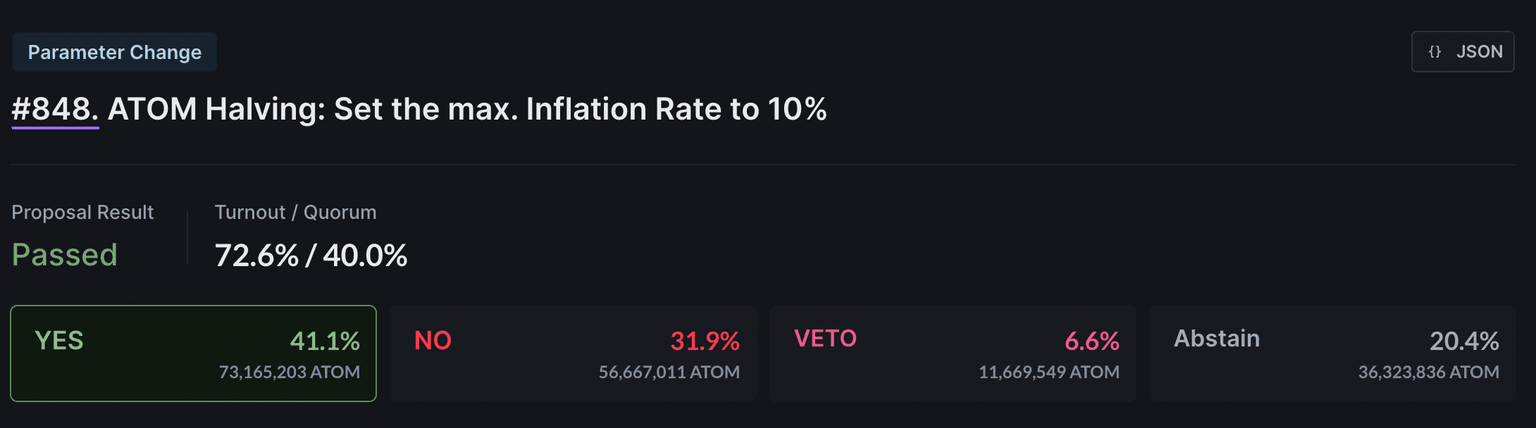Open the #848 proposal number link

[55, 109]
